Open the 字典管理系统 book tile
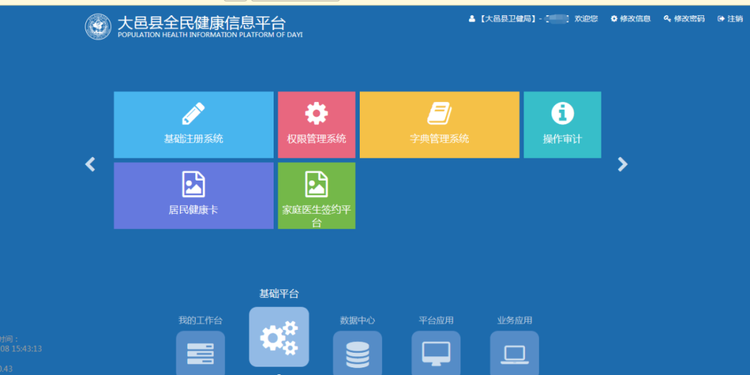 point(440,124)
